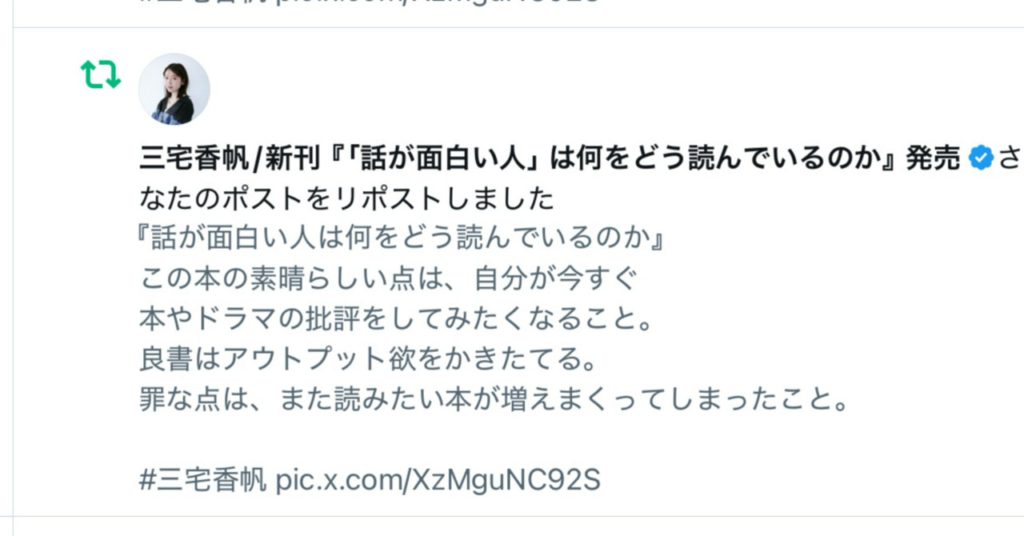The width and height of the screenshot is (1024, 536).
Task: Click the 新刊 word in the display name
Action: point(292,158)
